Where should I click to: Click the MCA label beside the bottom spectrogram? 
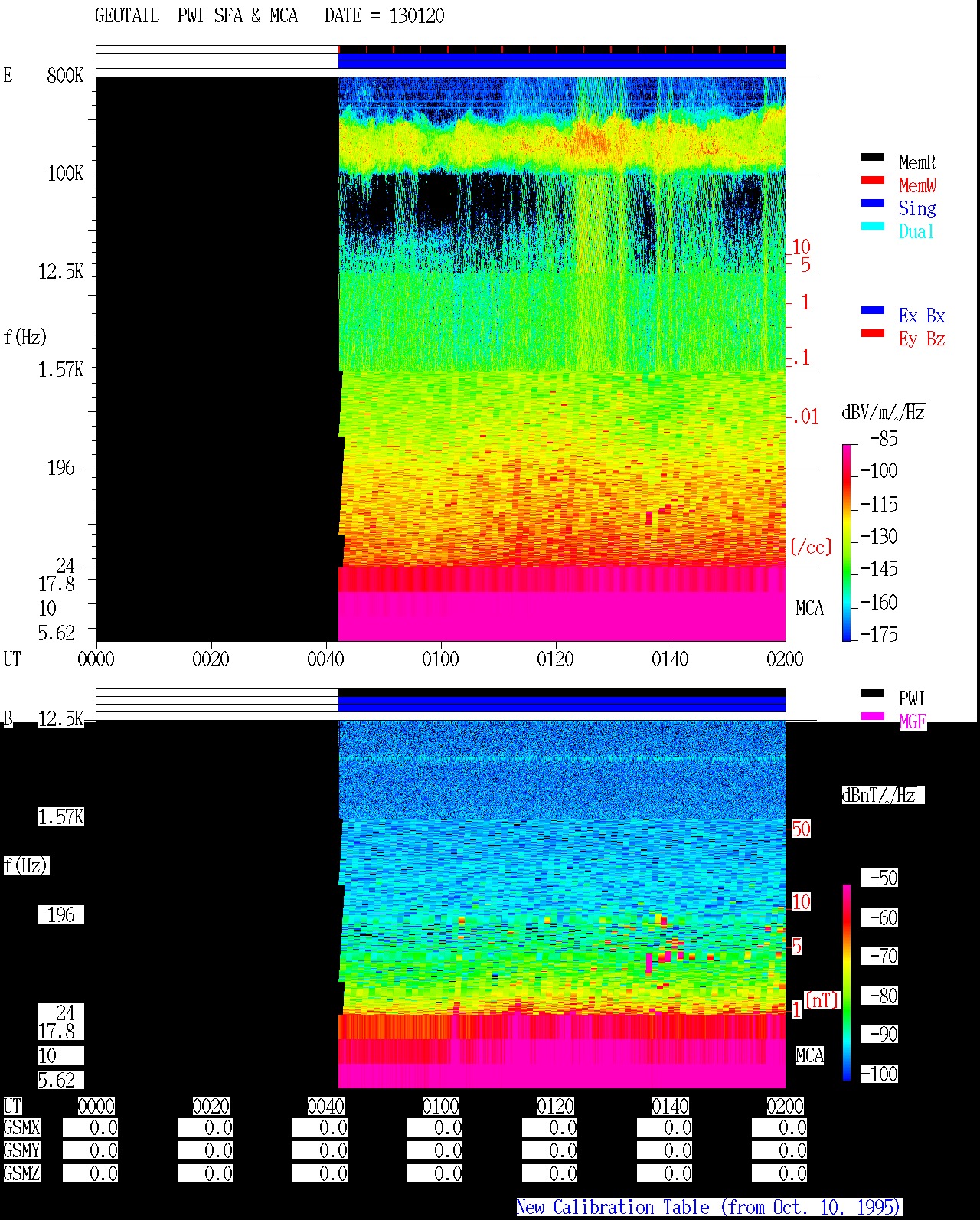[x=809, y=1055]
